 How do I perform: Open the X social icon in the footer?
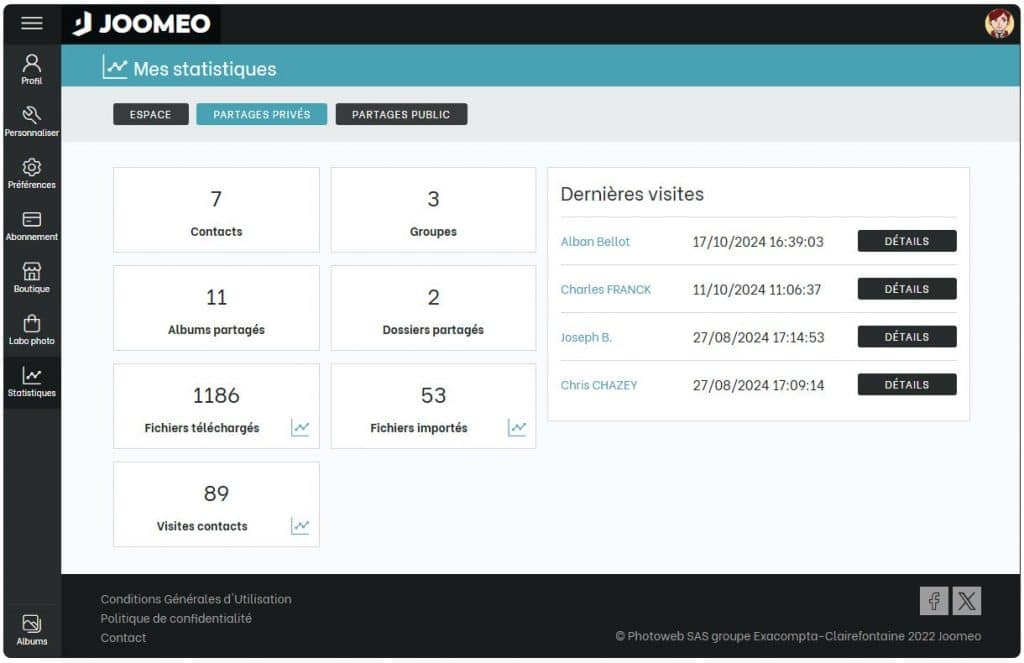[967, 600]
